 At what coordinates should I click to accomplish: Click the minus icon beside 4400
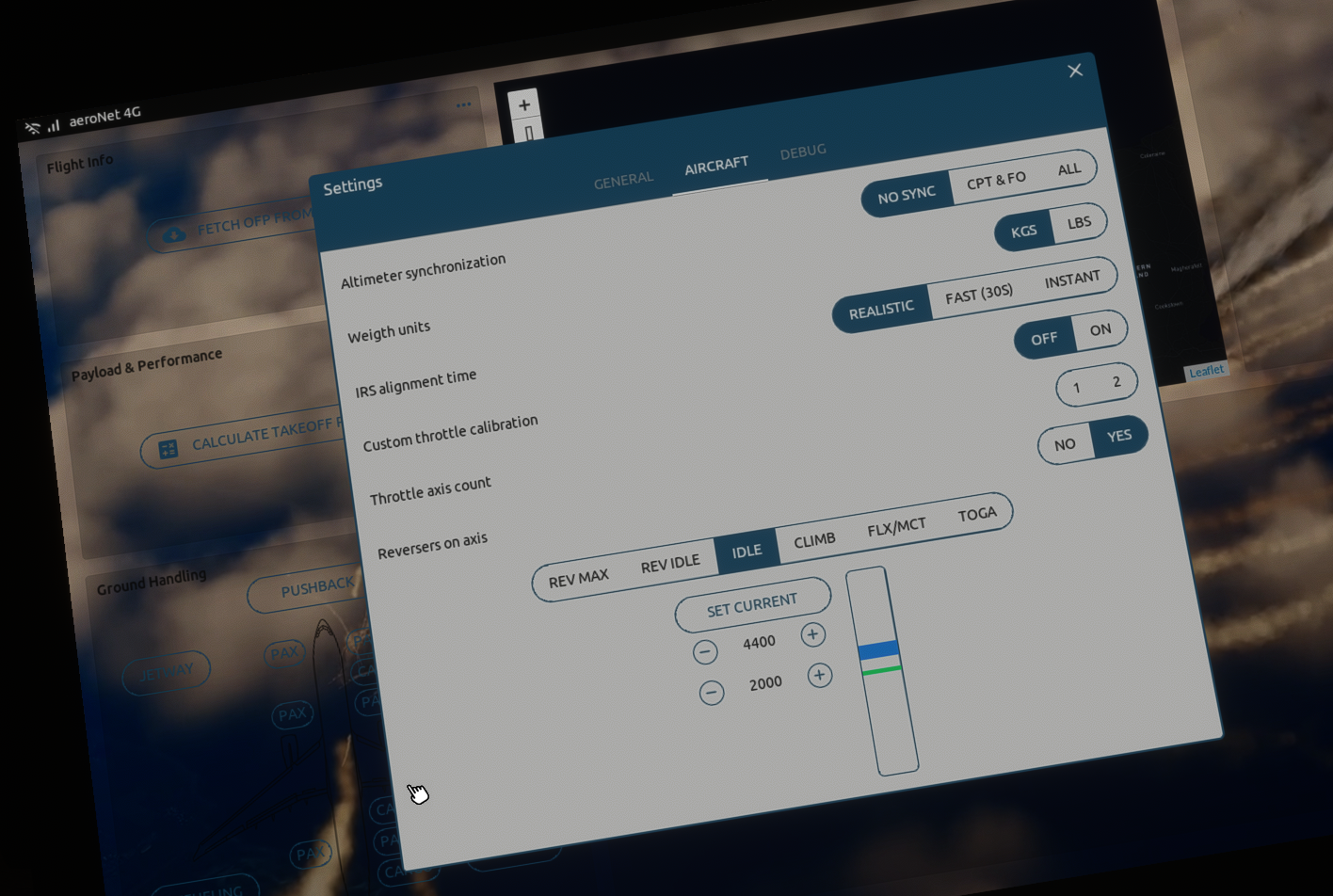click(x=705, y=651)
